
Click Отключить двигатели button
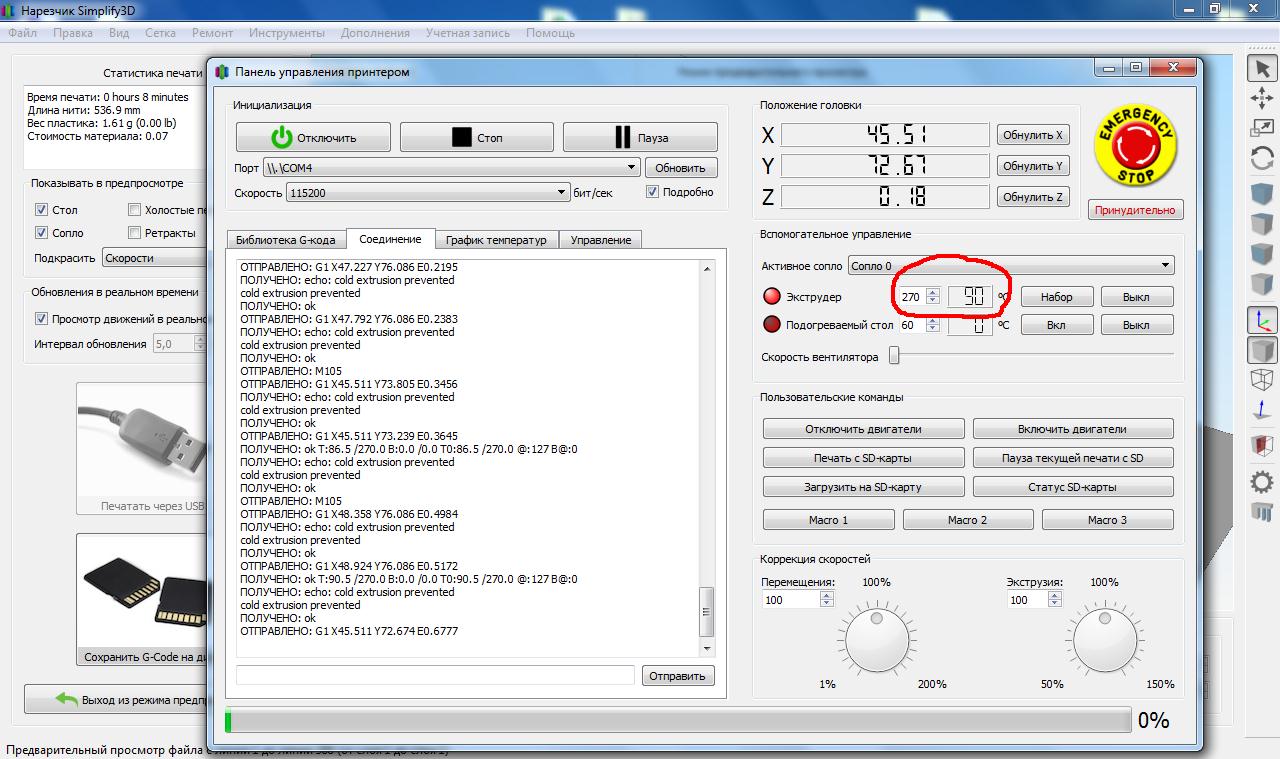pos(864,429)
